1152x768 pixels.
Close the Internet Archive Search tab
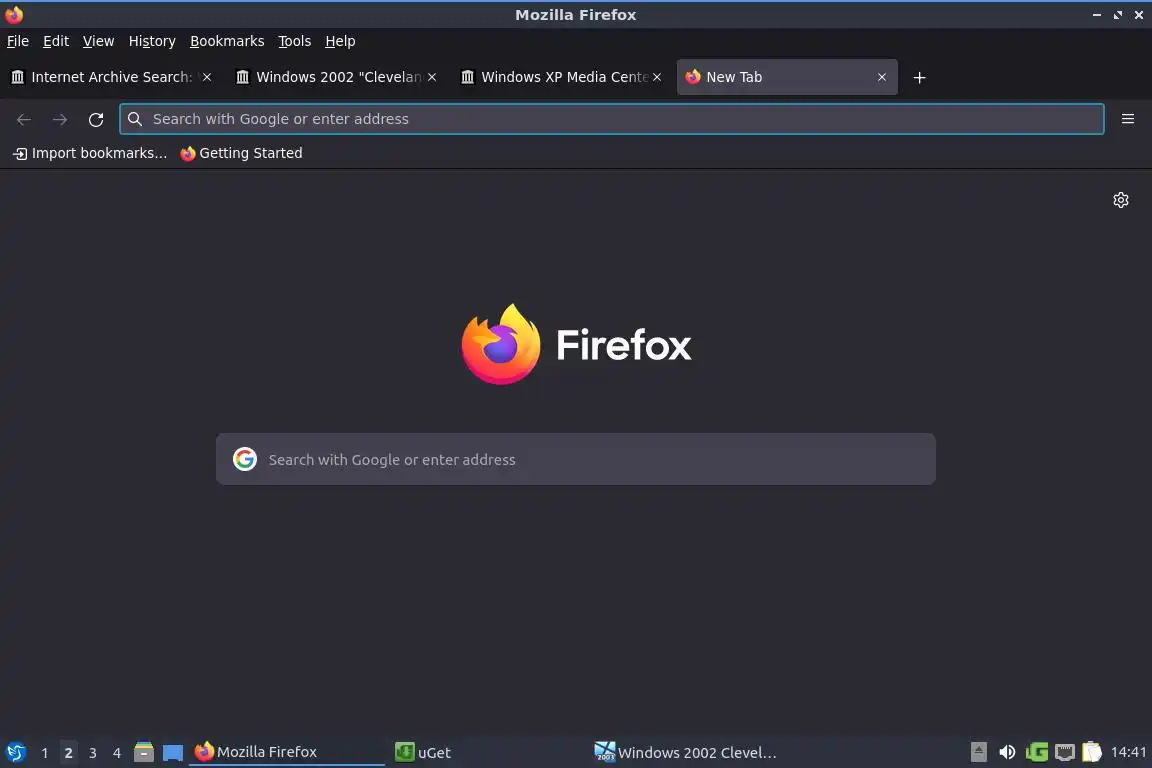(207, 77)
